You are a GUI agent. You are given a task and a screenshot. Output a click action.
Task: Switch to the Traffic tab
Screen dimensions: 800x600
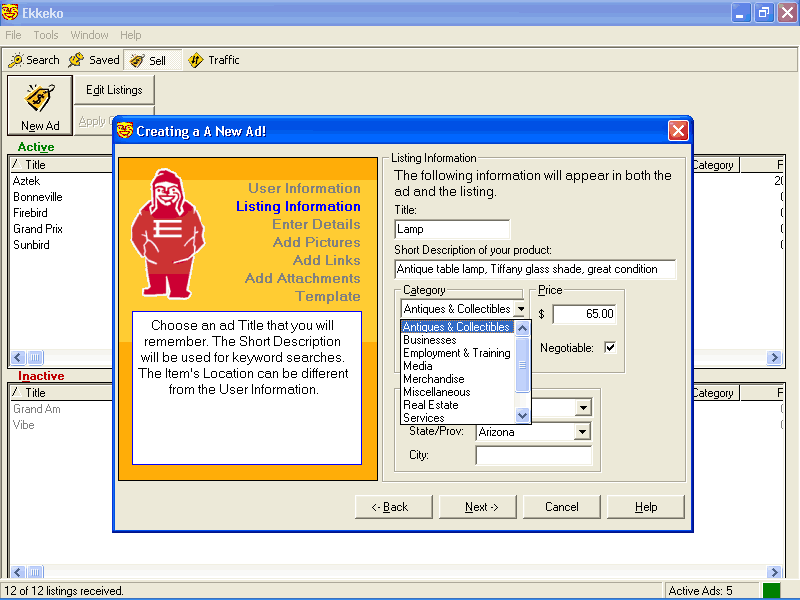pyautogui.click(x=214, y=60)
